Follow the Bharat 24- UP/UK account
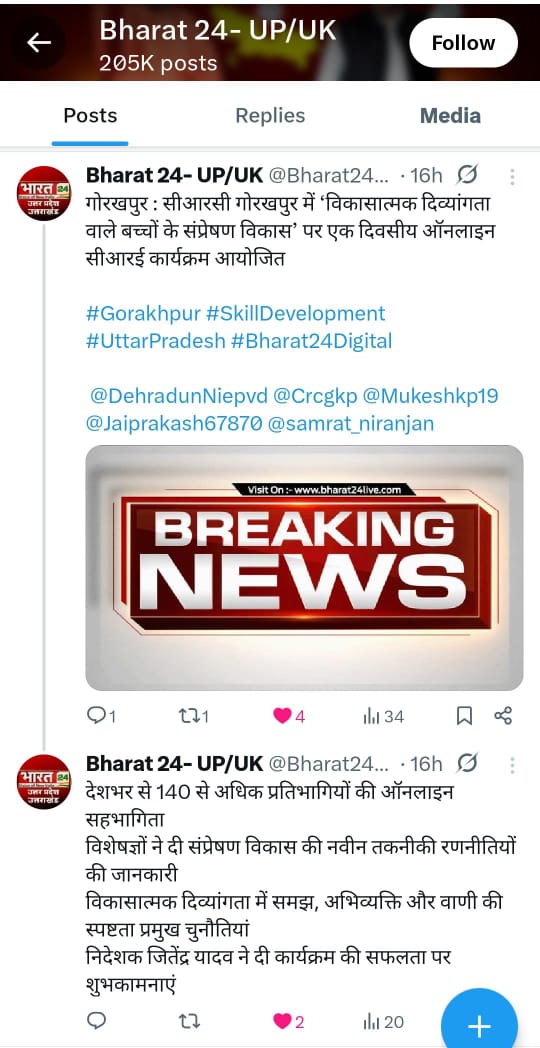The height and width of the screenshot is (1048, 540). (463, 43)
